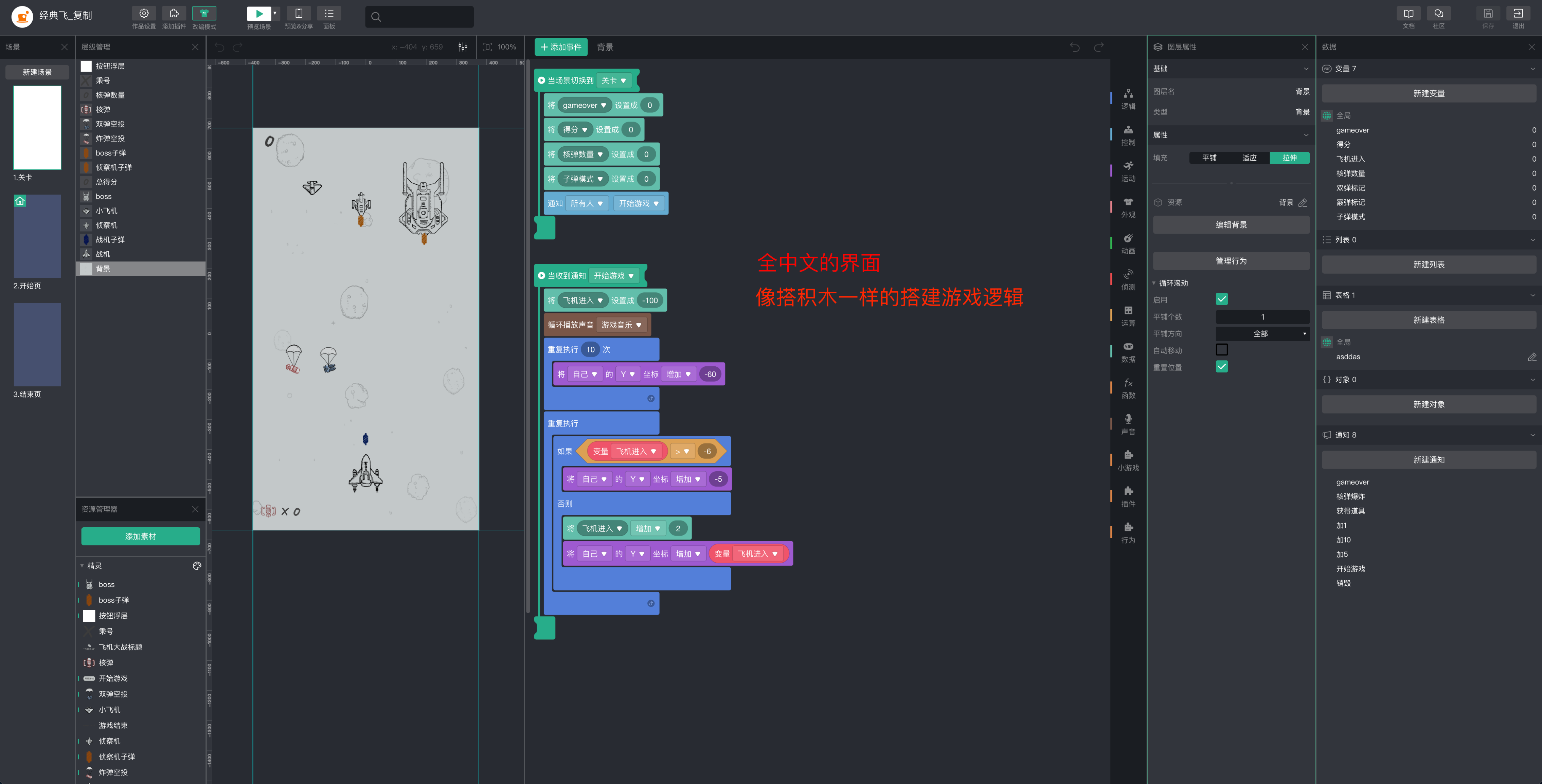Open the 侦测 block category
Image resolution: width=1542 pixels, height=784 pixels.
[x=1128, y=279]
